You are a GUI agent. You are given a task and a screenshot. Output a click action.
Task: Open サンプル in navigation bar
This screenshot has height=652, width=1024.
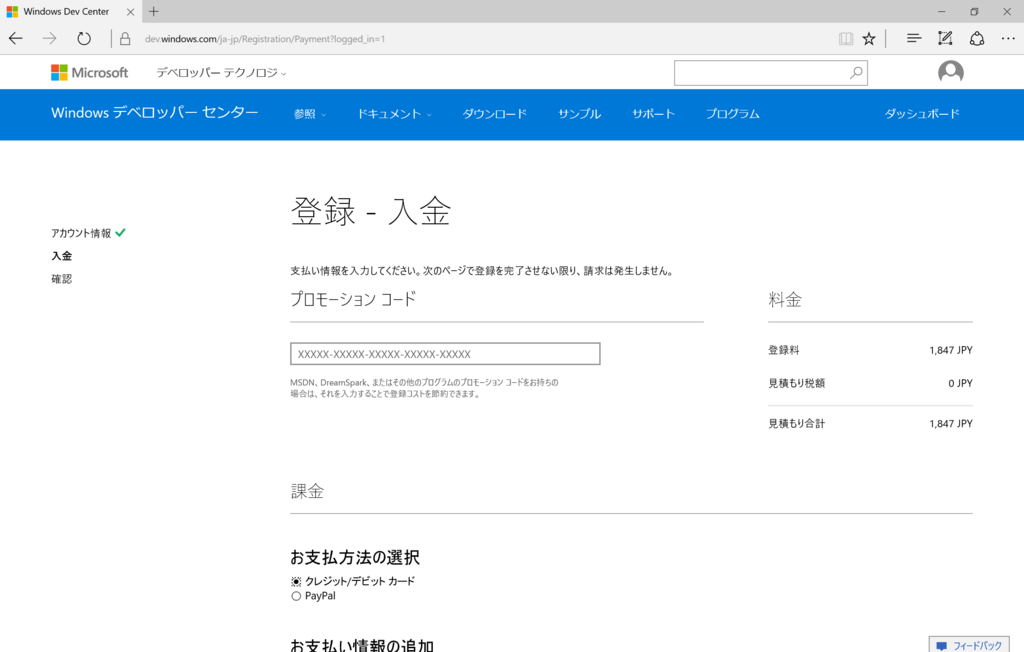point(579,114)
